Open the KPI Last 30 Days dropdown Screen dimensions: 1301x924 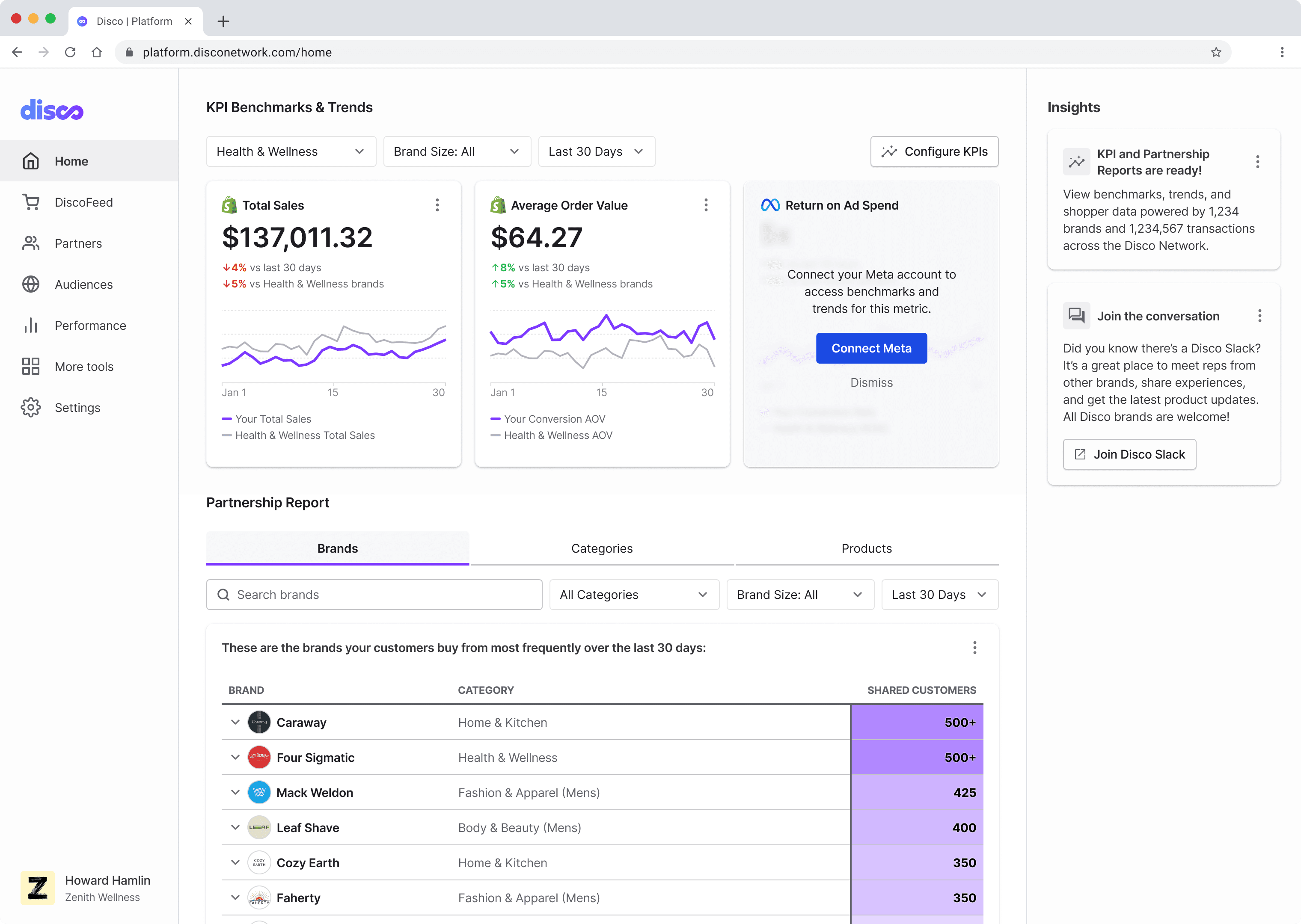click(597, 151)
